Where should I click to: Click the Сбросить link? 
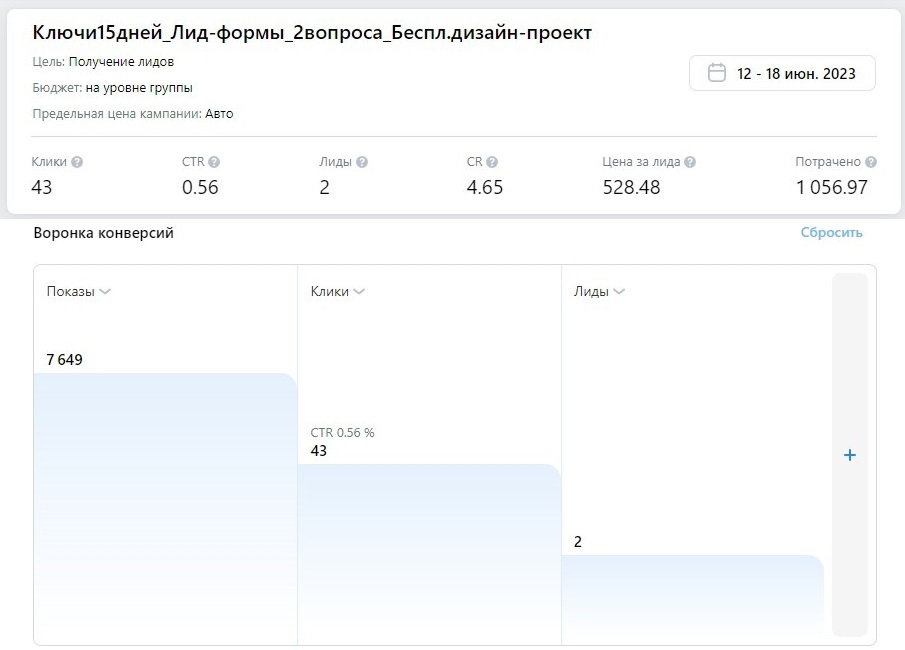point(831,233)
